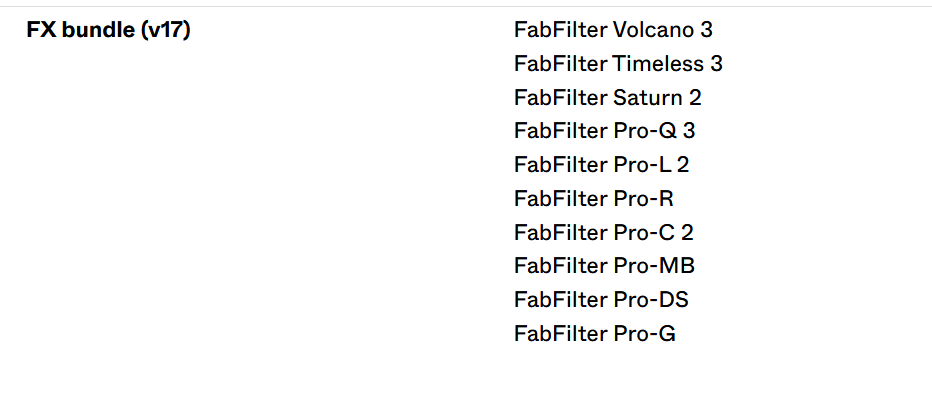Click the word Timeless in the second entry
Screen dimensions: 932x417
click(658, 64)
